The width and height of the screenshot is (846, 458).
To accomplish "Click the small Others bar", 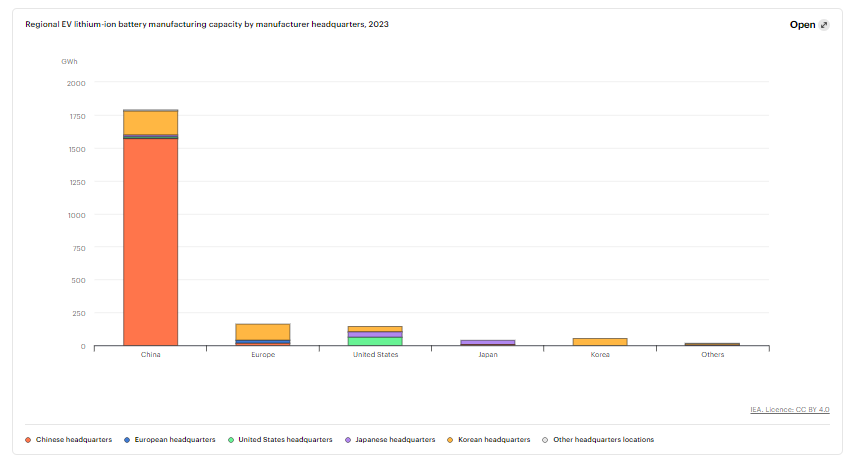I will tap(712, 344).
